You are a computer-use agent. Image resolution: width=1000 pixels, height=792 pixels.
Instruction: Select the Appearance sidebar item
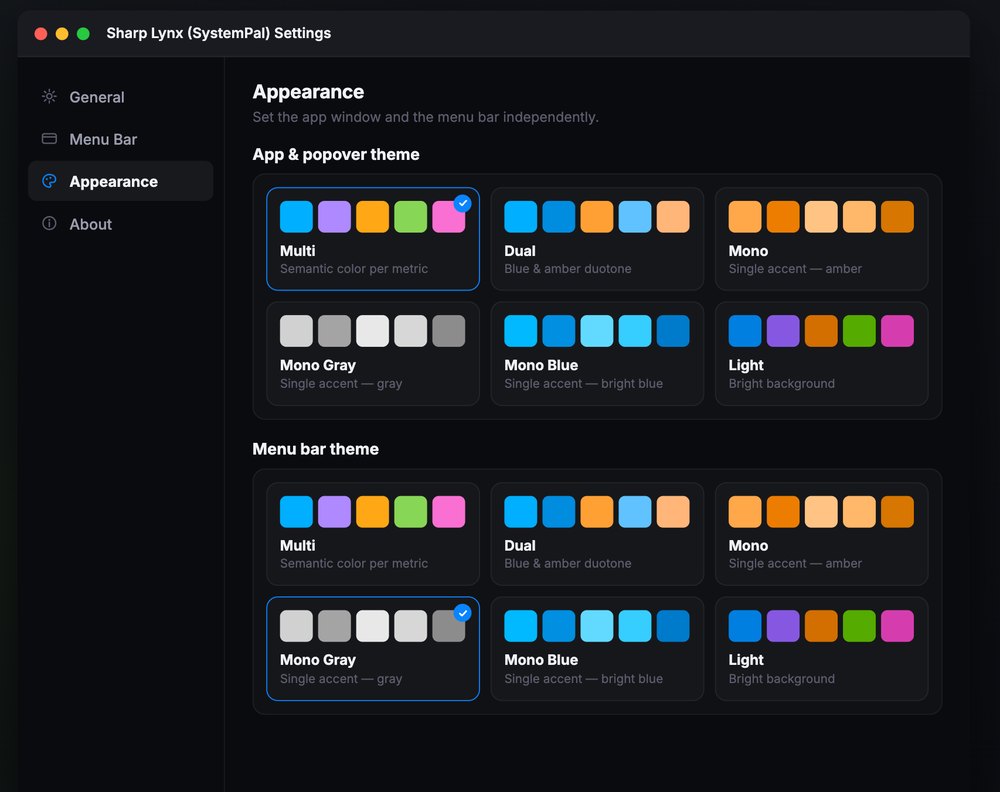[121, 181]
